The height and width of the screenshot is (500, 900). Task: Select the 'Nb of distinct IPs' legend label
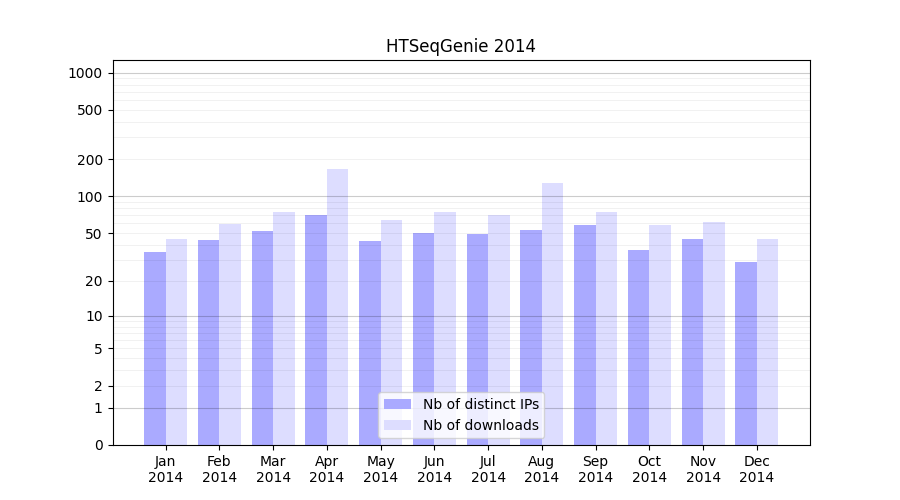[x=480, y=404]
